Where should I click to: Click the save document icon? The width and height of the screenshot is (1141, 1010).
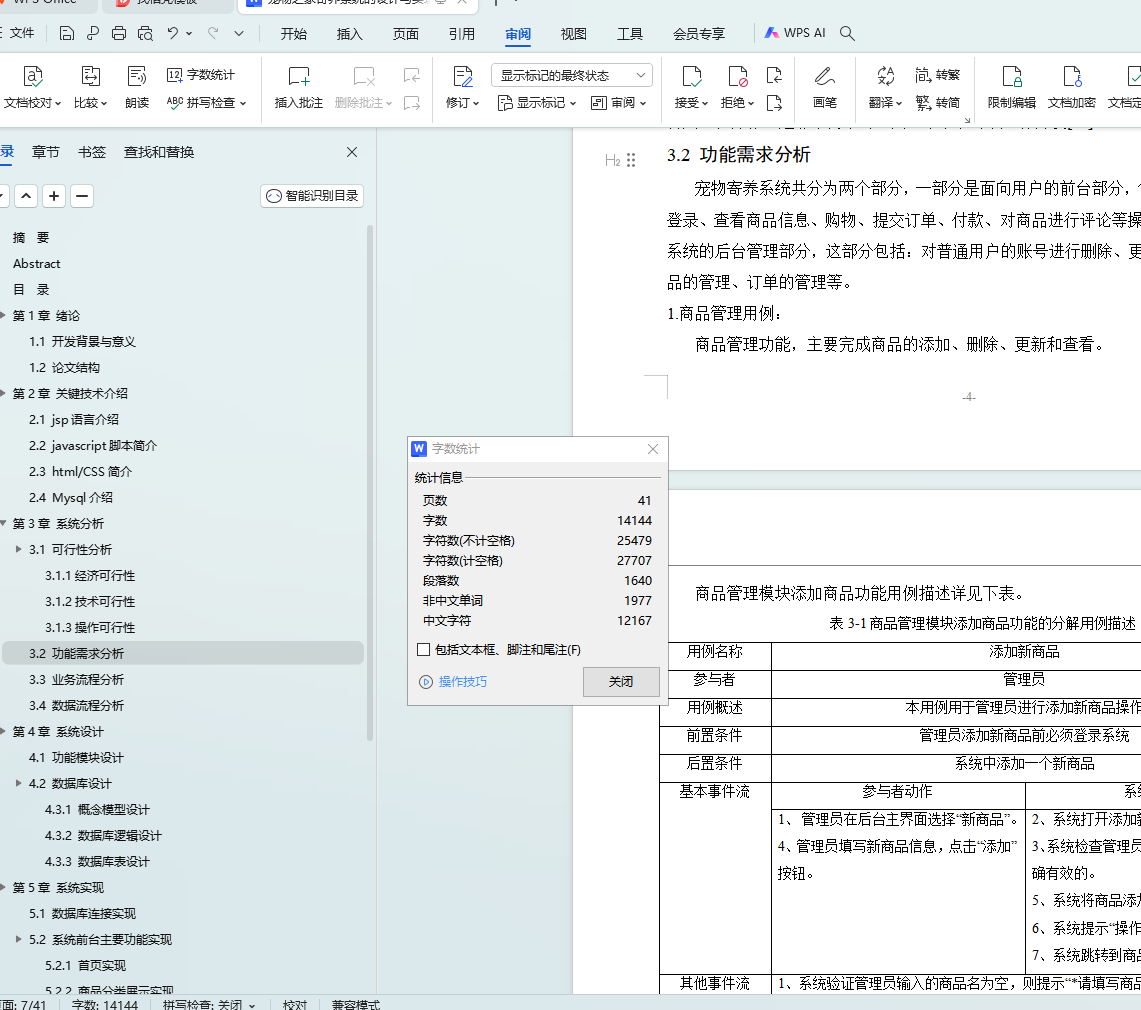coord(66,33)
